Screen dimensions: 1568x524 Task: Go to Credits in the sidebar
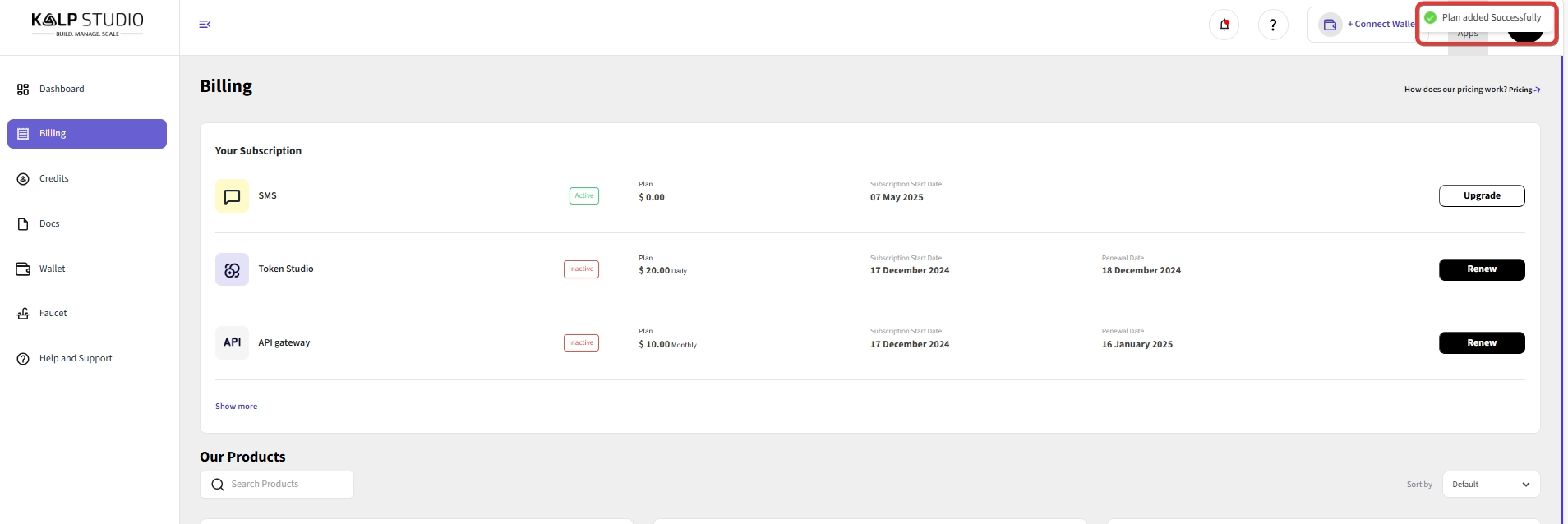tap(54, 178)
